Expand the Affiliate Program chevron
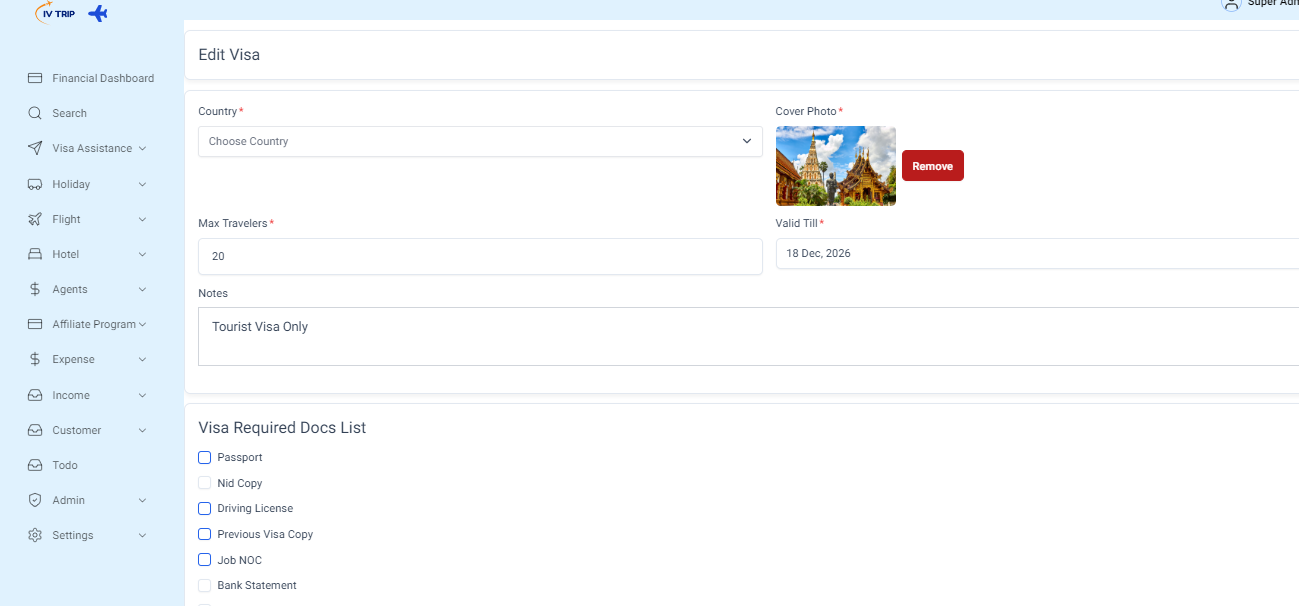 click(142, 324)
